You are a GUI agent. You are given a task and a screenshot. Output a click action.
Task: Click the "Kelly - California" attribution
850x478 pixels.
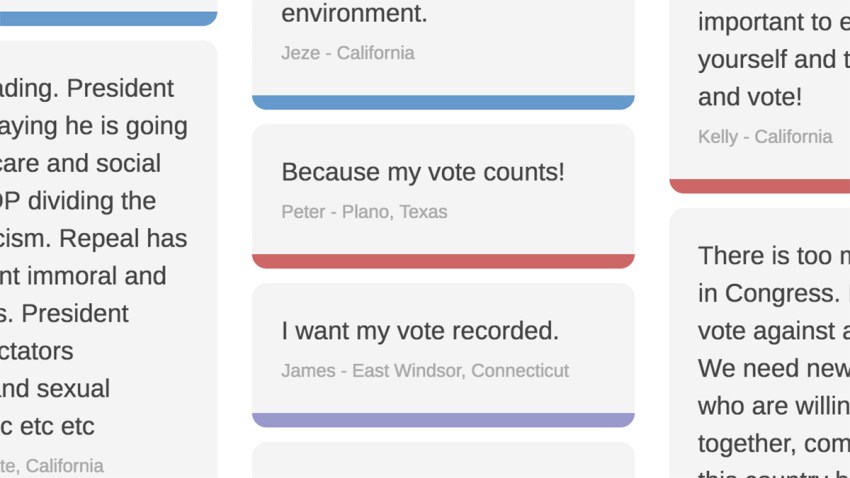pyautogui.click(x=765, y=137)
